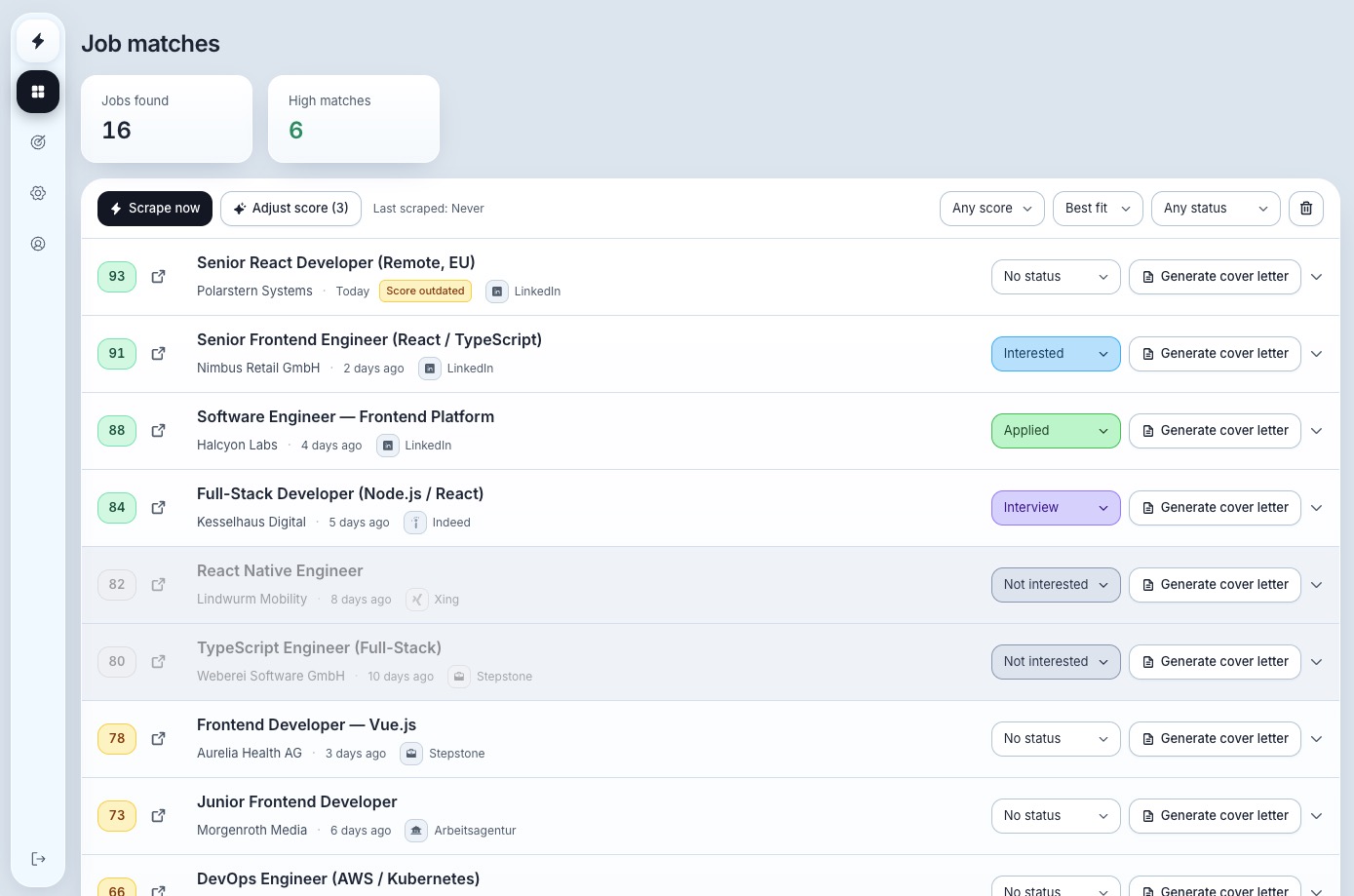The width and height of the screenshot is (1354, 896).
Task: Generate cover letter for Nimbus Retail GmbH
Action: (x=1215, y=354)
